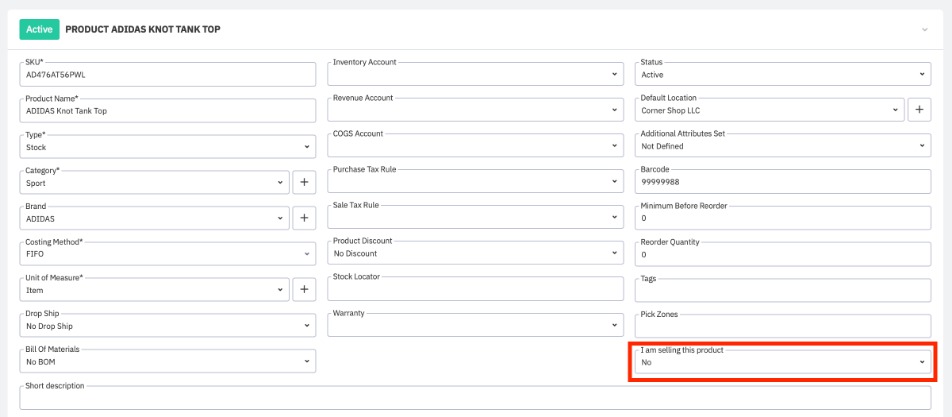Expand the Bill Of Materials dropdown
This screenshot has width=952, height=417.
[x=168, y=362]
